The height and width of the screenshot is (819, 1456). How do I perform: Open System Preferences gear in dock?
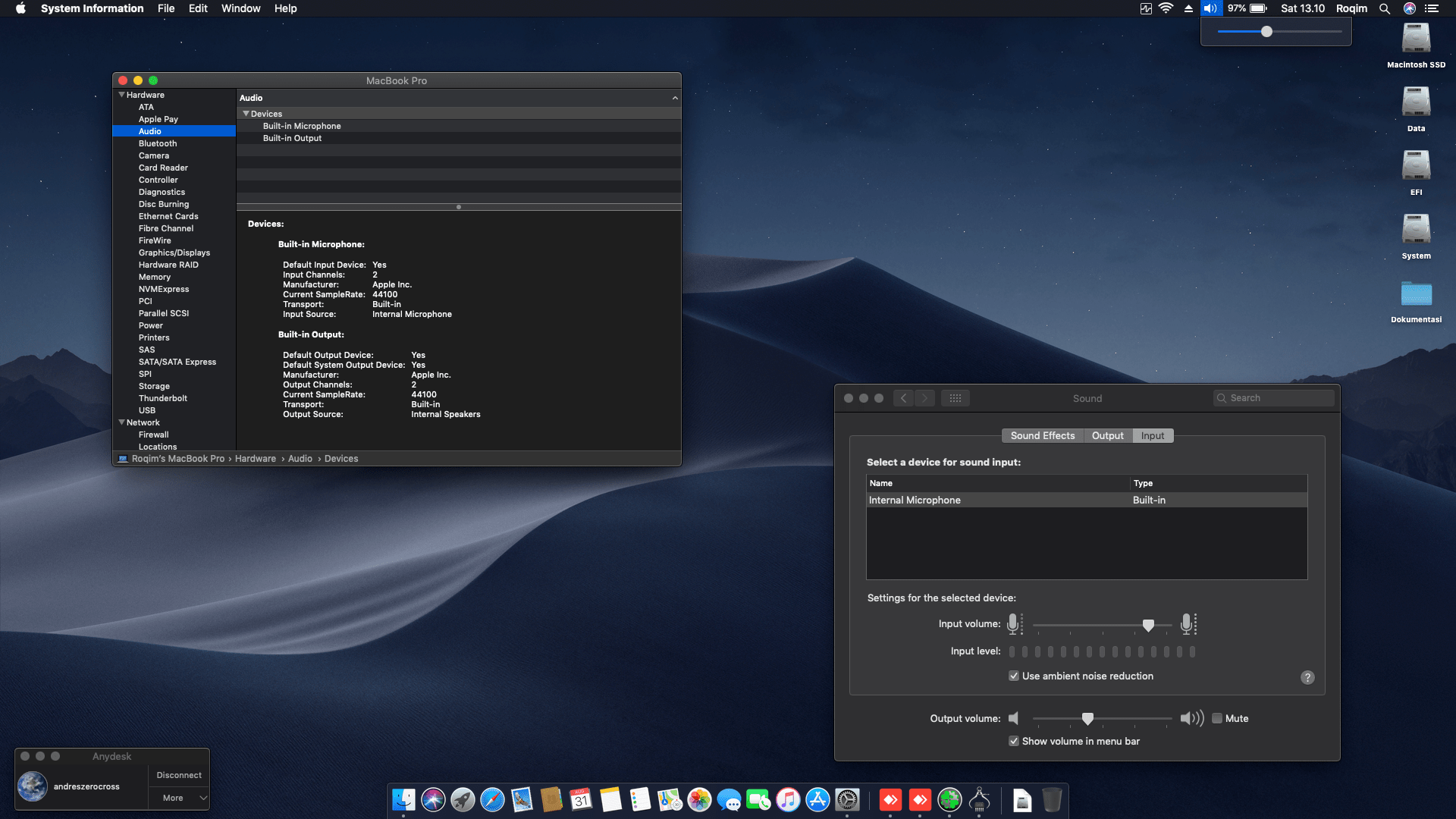click(847, 799)
